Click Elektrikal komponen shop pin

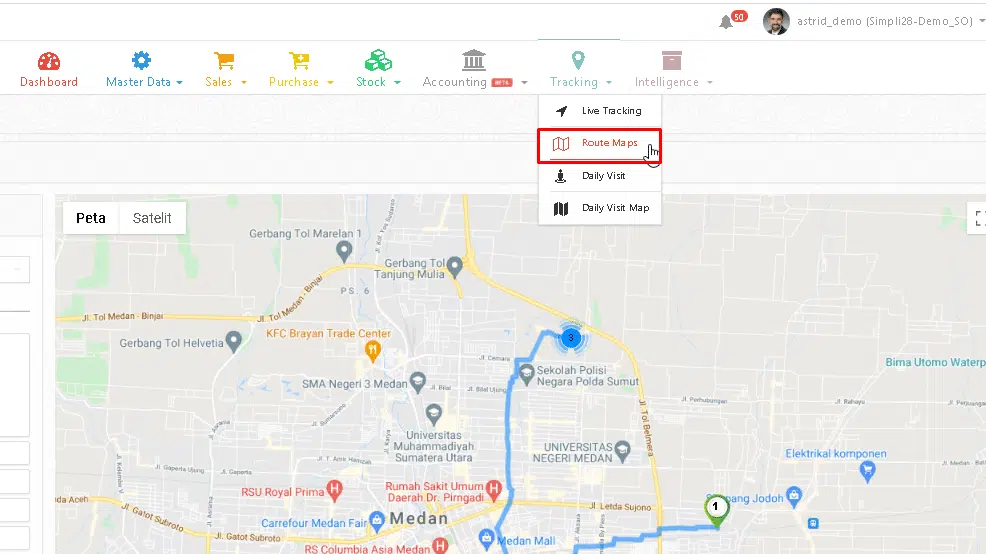pos(868,471)
